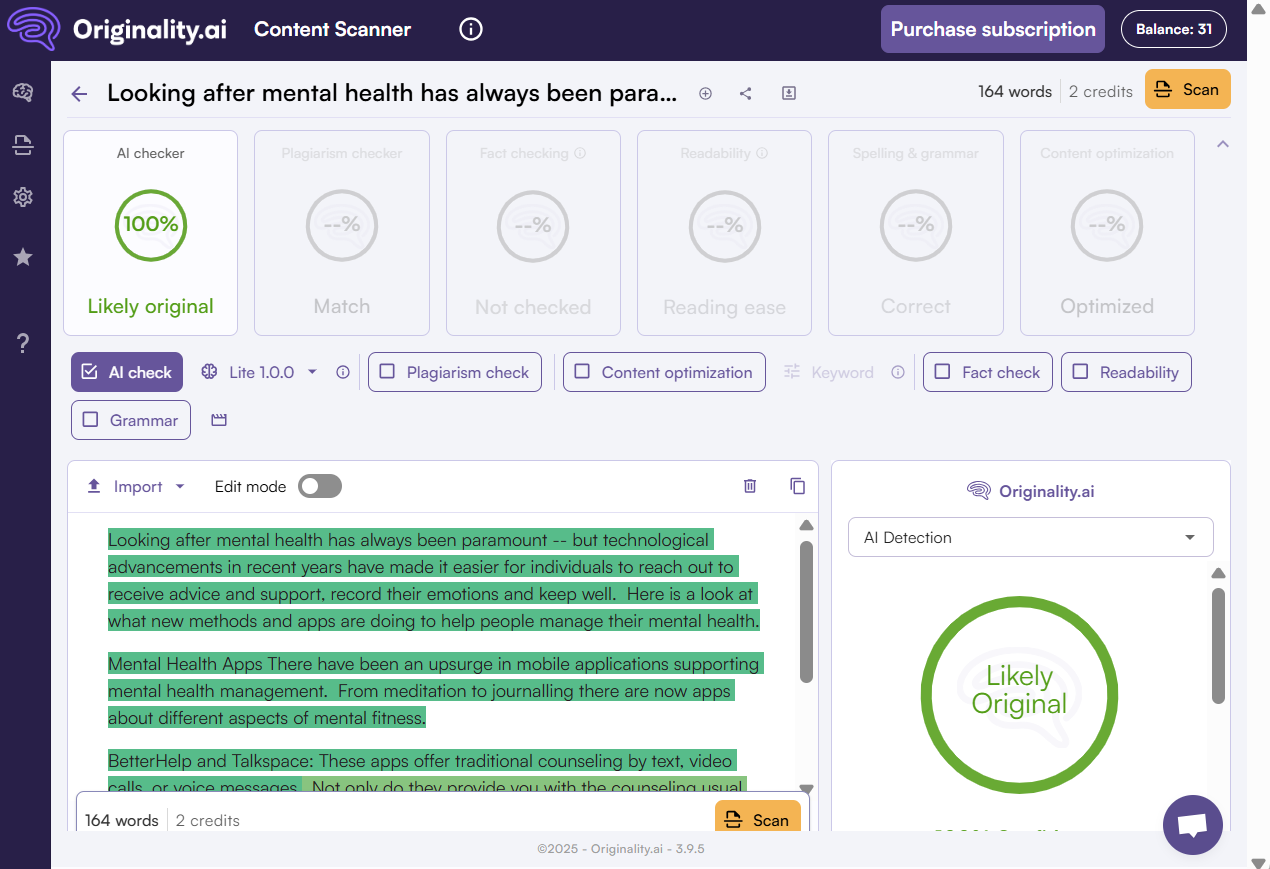Toggle the AI check checkbox

coord(90,372)
